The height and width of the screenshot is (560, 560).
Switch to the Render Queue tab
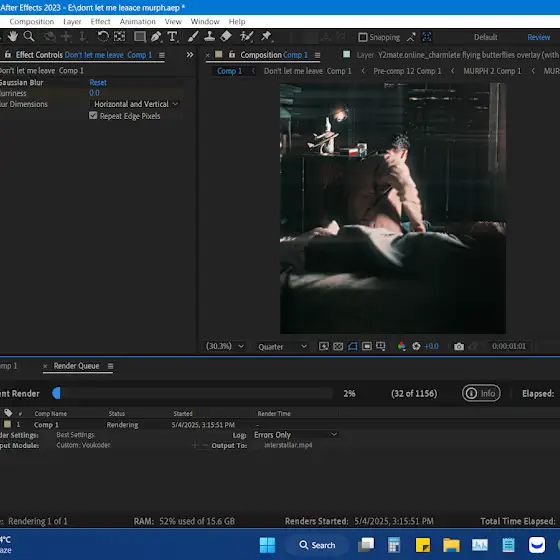76,366
